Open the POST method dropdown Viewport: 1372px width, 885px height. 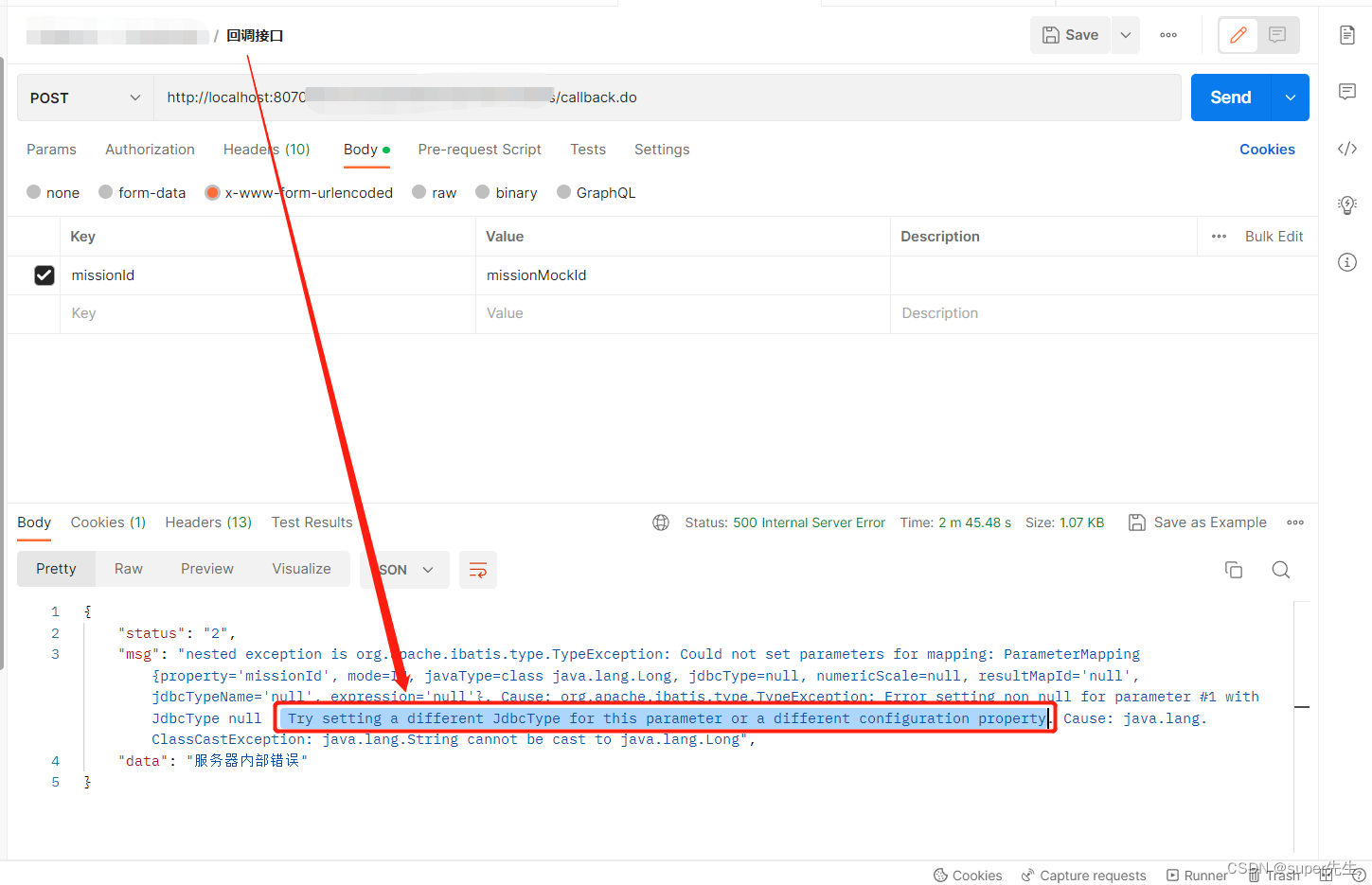pos(85,97)
